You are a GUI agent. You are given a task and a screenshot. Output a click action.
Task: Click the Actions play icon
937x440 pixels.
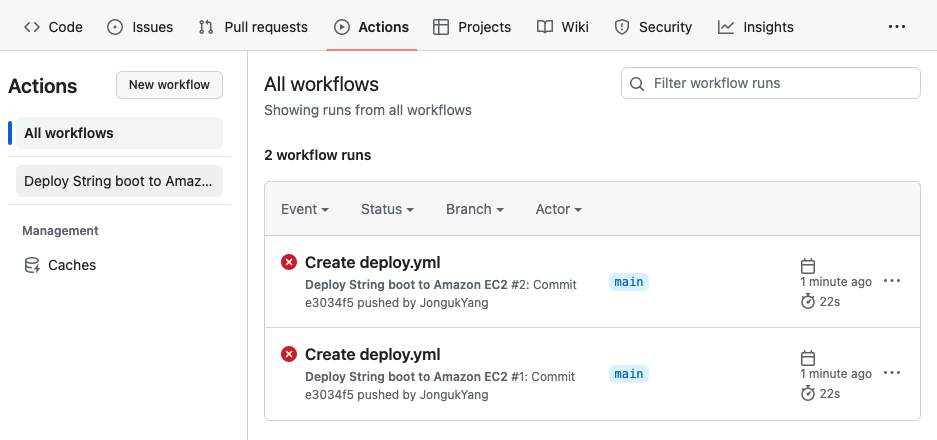pos(342,27)
